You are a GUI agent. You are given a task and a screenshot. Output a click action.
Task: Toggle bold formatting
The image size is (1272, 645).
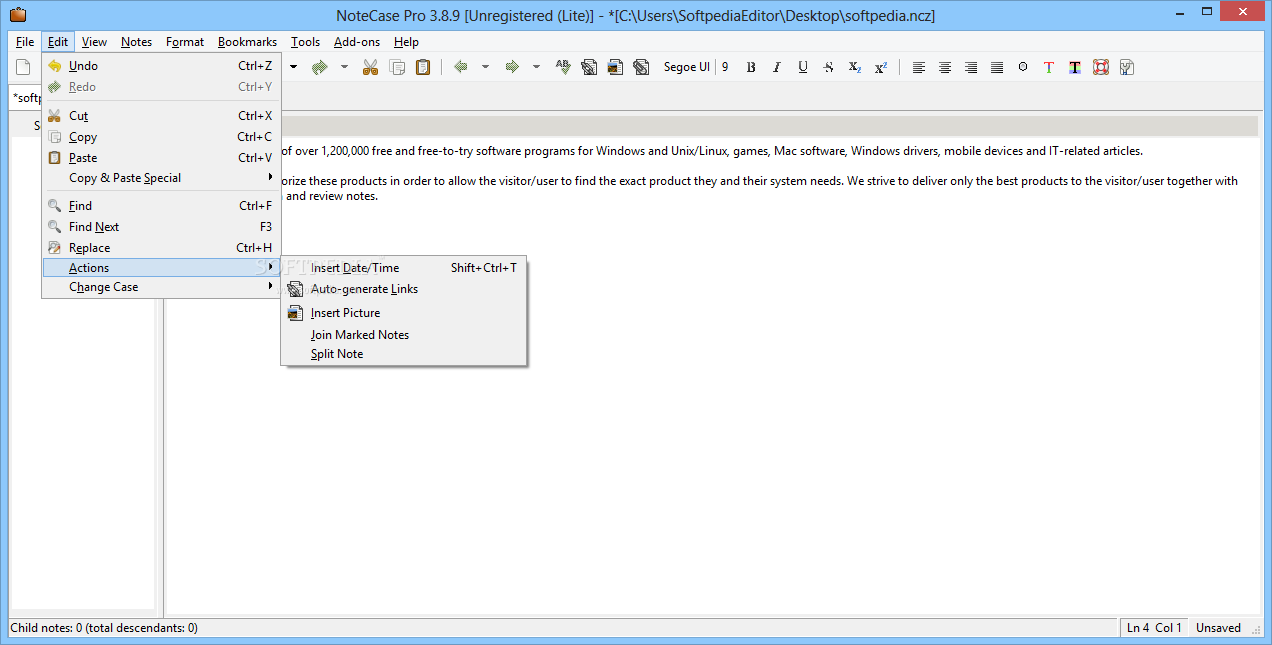click(751, 67)
